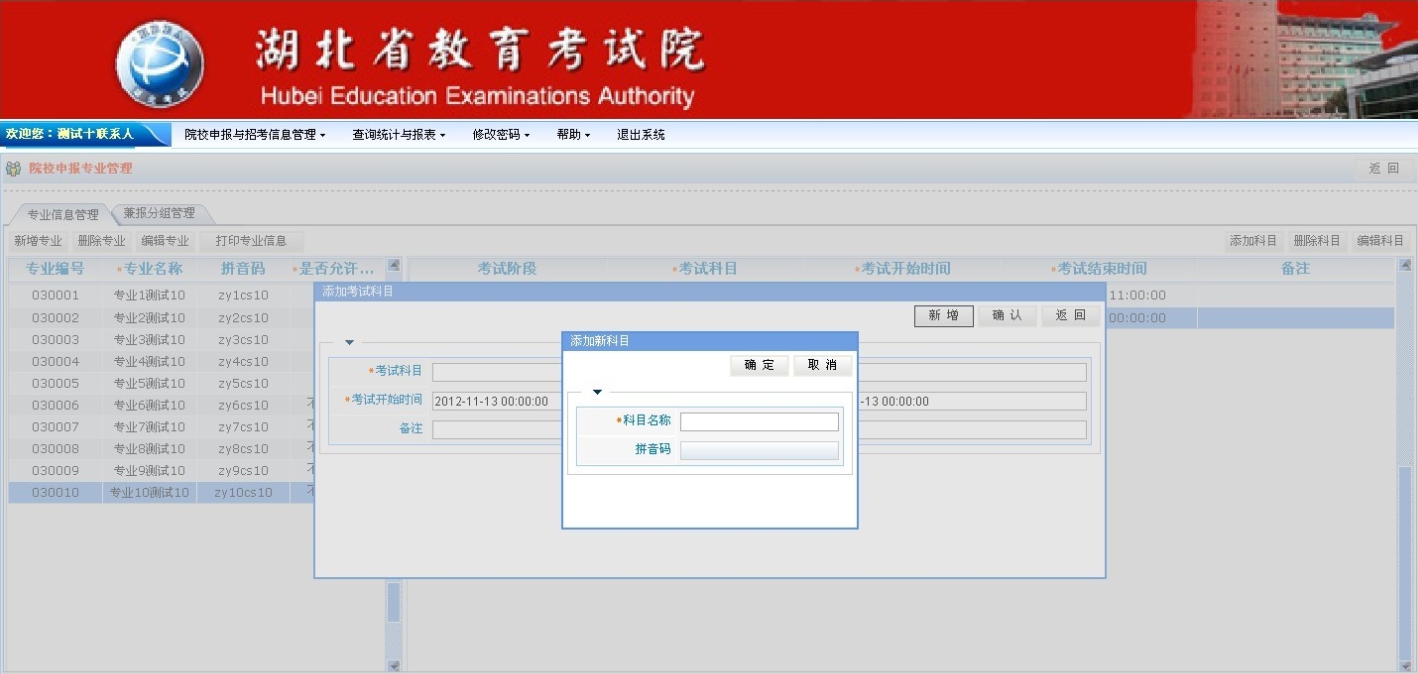Click the 拼音码 text field

click(x=759, y=451)
